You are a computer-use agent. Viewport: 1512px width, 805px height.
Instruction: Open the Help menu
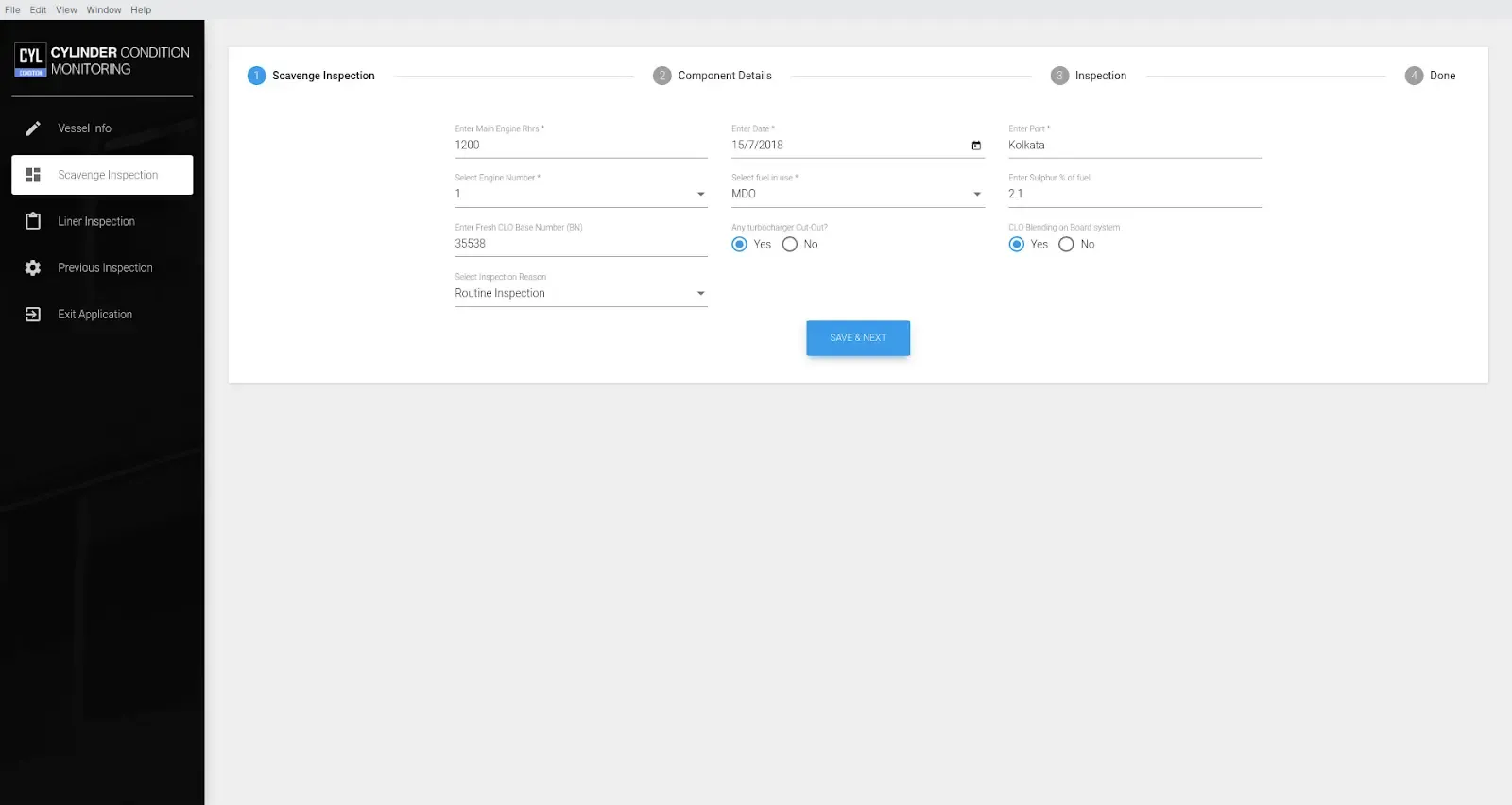click(x=141, y=10)
